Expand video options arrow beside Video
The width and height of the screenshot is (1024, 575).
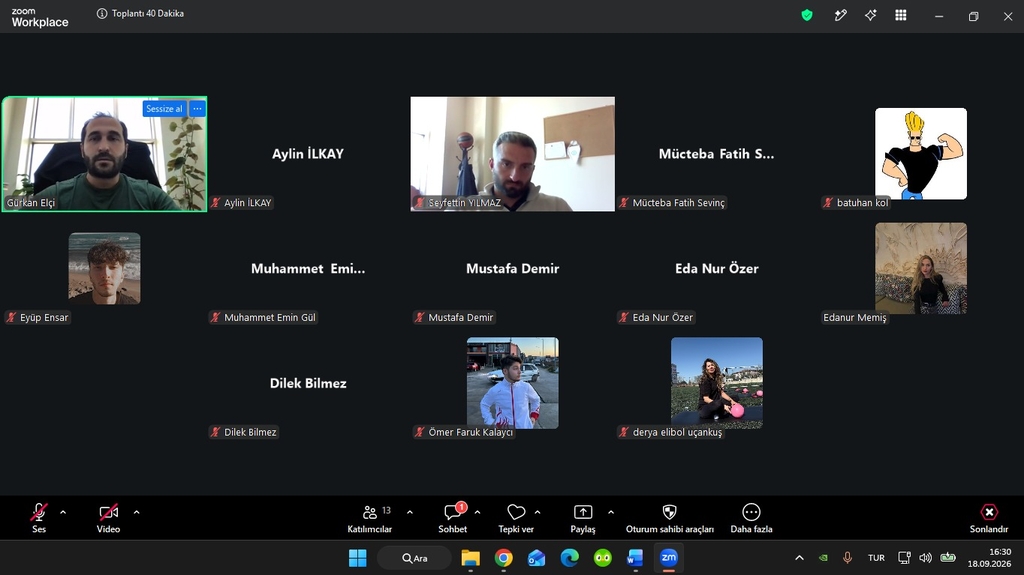point(136,512)
